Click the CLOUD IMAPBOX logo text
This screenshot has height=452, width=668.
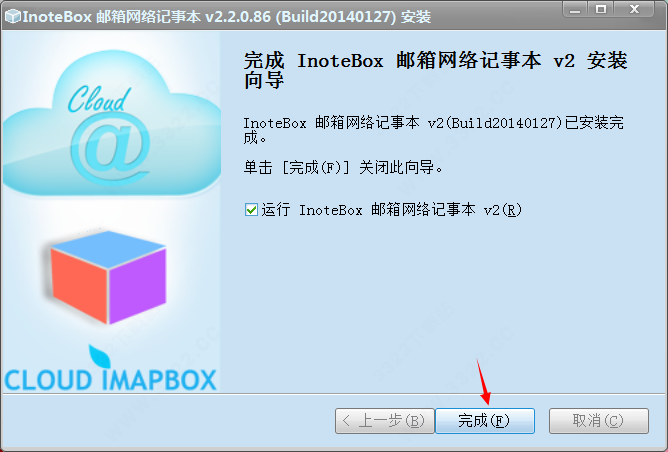point(110,380)
